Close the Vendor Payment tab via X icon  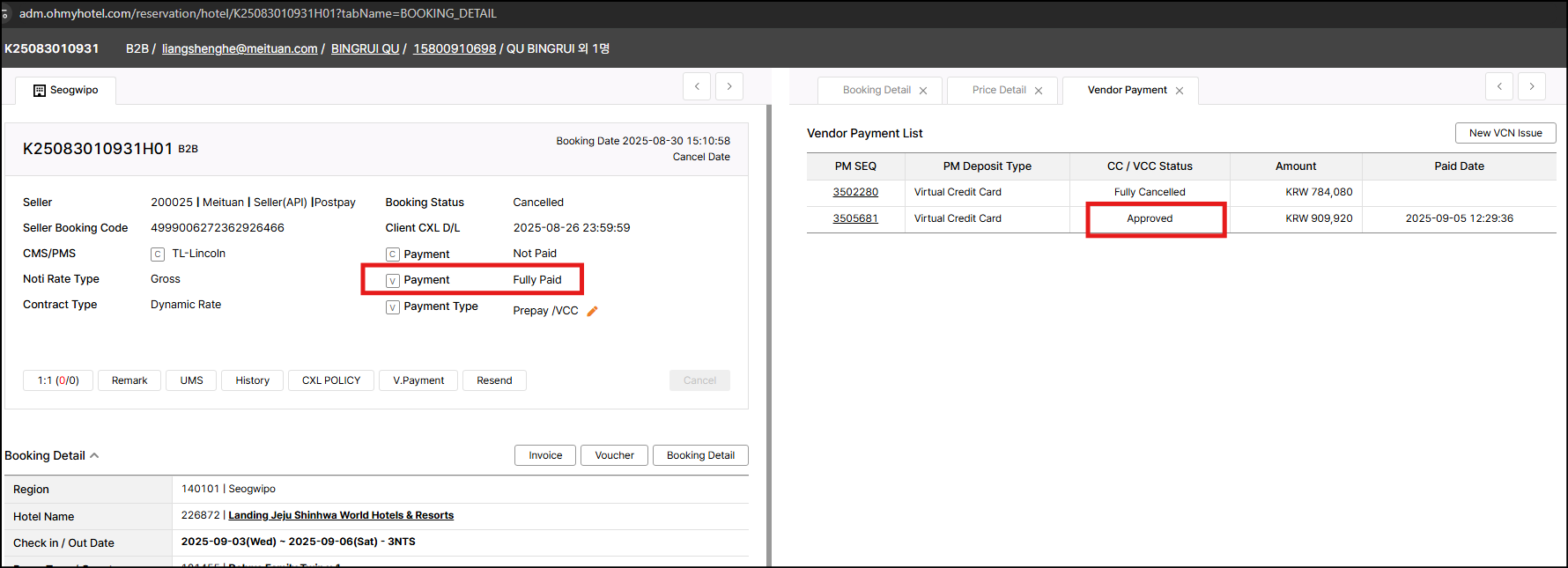(1180, 91)
